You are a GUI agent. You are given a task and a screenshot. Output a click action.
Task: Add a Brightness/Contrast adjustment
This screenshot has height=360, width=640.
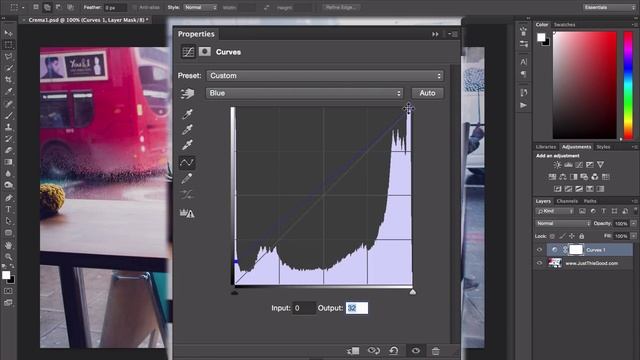[x=557, y=165]
